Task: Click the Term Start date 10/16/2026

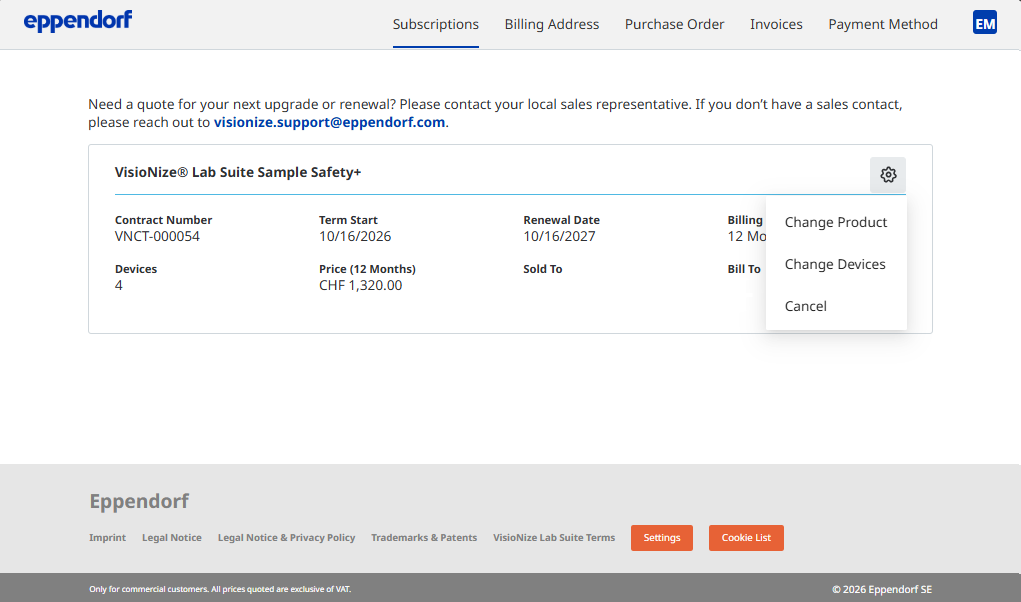Action: tap(355, 236)
